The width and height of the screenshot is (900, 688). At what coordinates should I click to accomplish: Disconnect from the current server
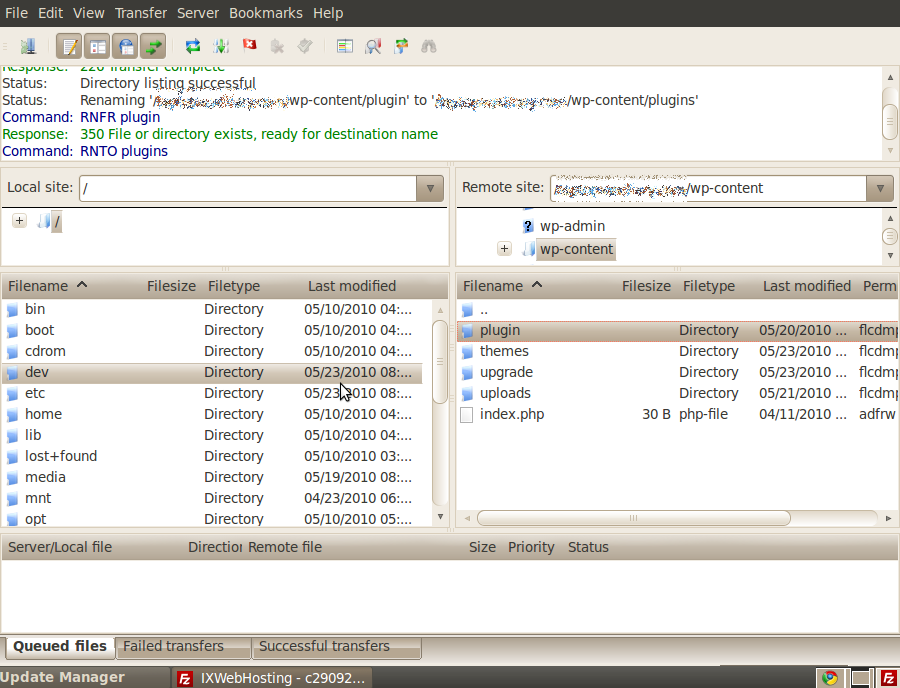277,46
